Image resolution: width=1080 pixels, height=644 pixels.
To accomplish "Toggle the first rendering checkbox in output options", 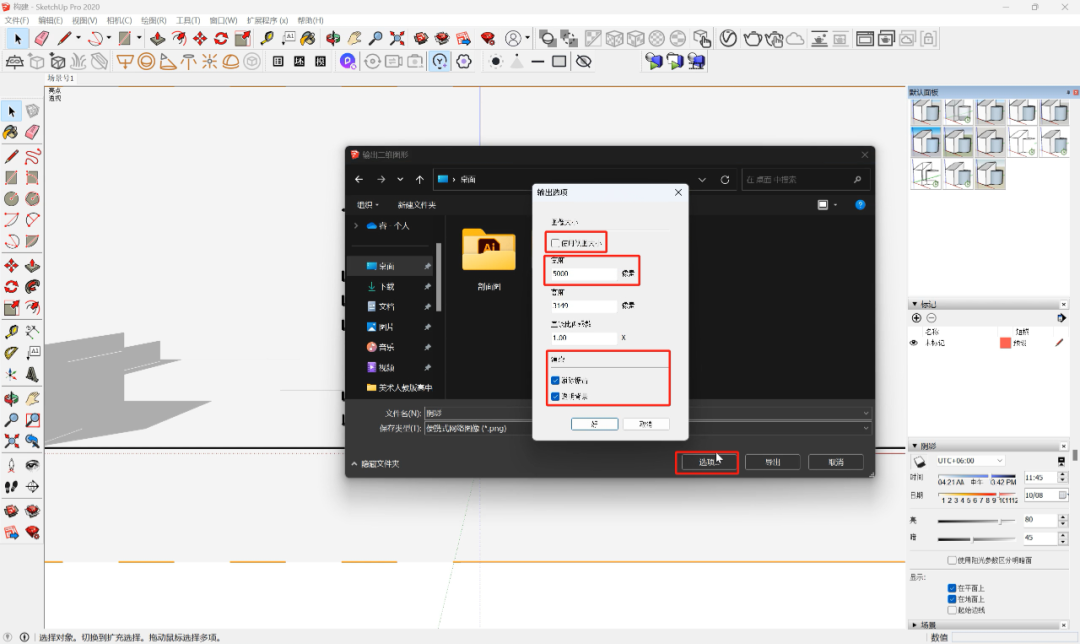I will coord(555,380).
